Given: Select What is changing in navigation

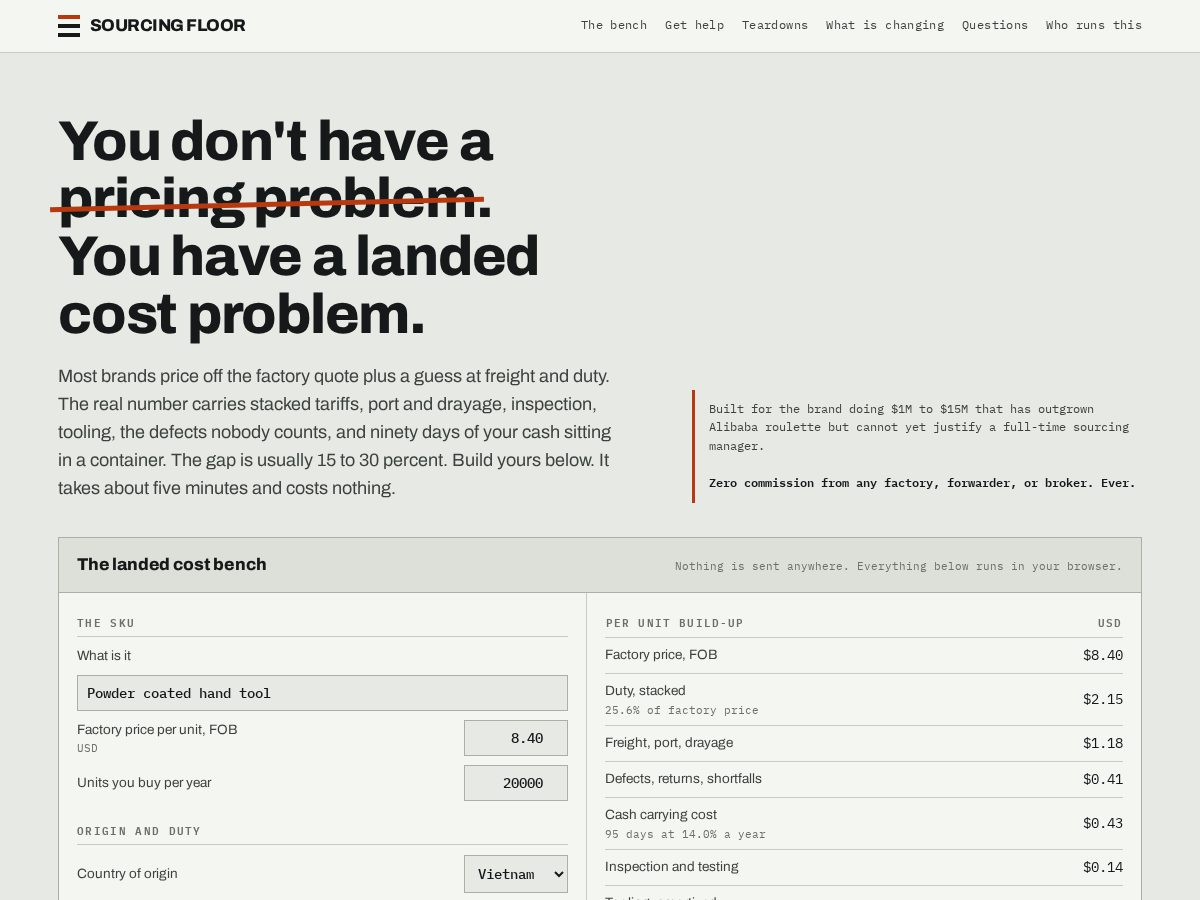Looking at the screenshot, I should click(885, 25).
